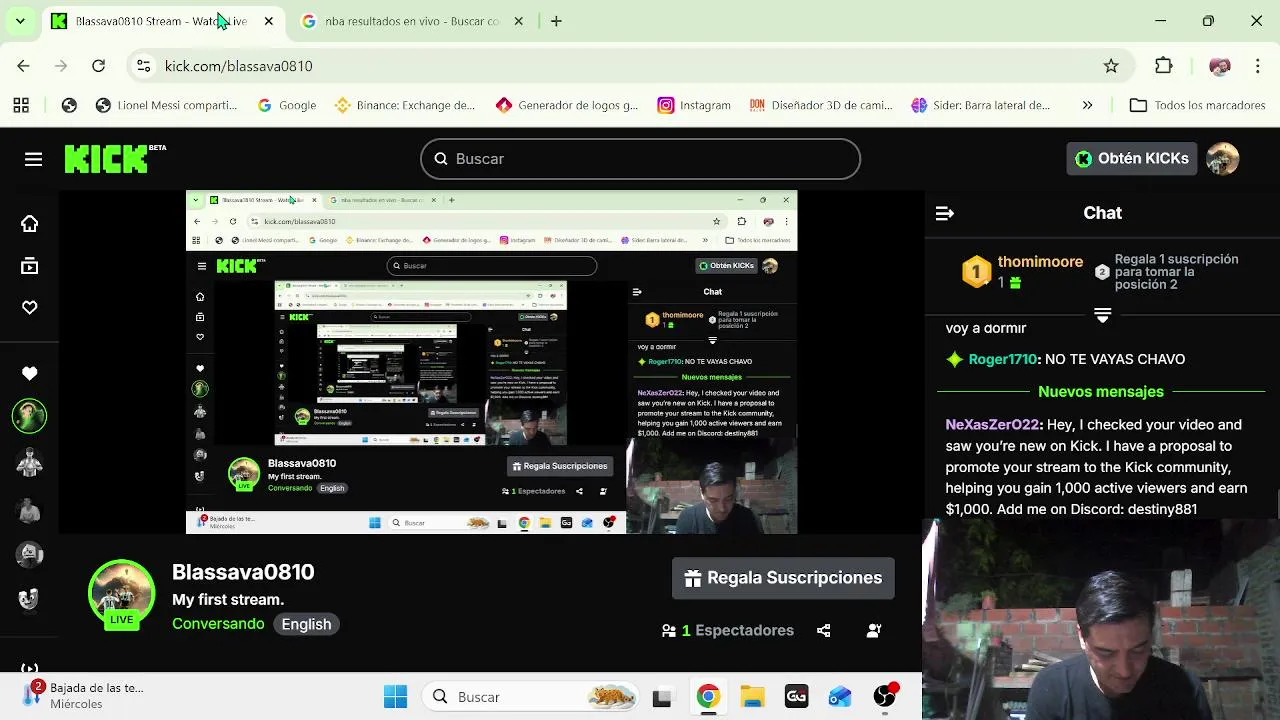
Task: Select the Blassava0810 Stream tab
Action: [160, 21]
